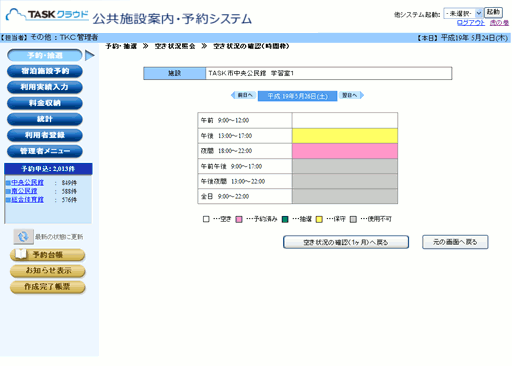Click 元の画面へ戻る button

[455, 242]
